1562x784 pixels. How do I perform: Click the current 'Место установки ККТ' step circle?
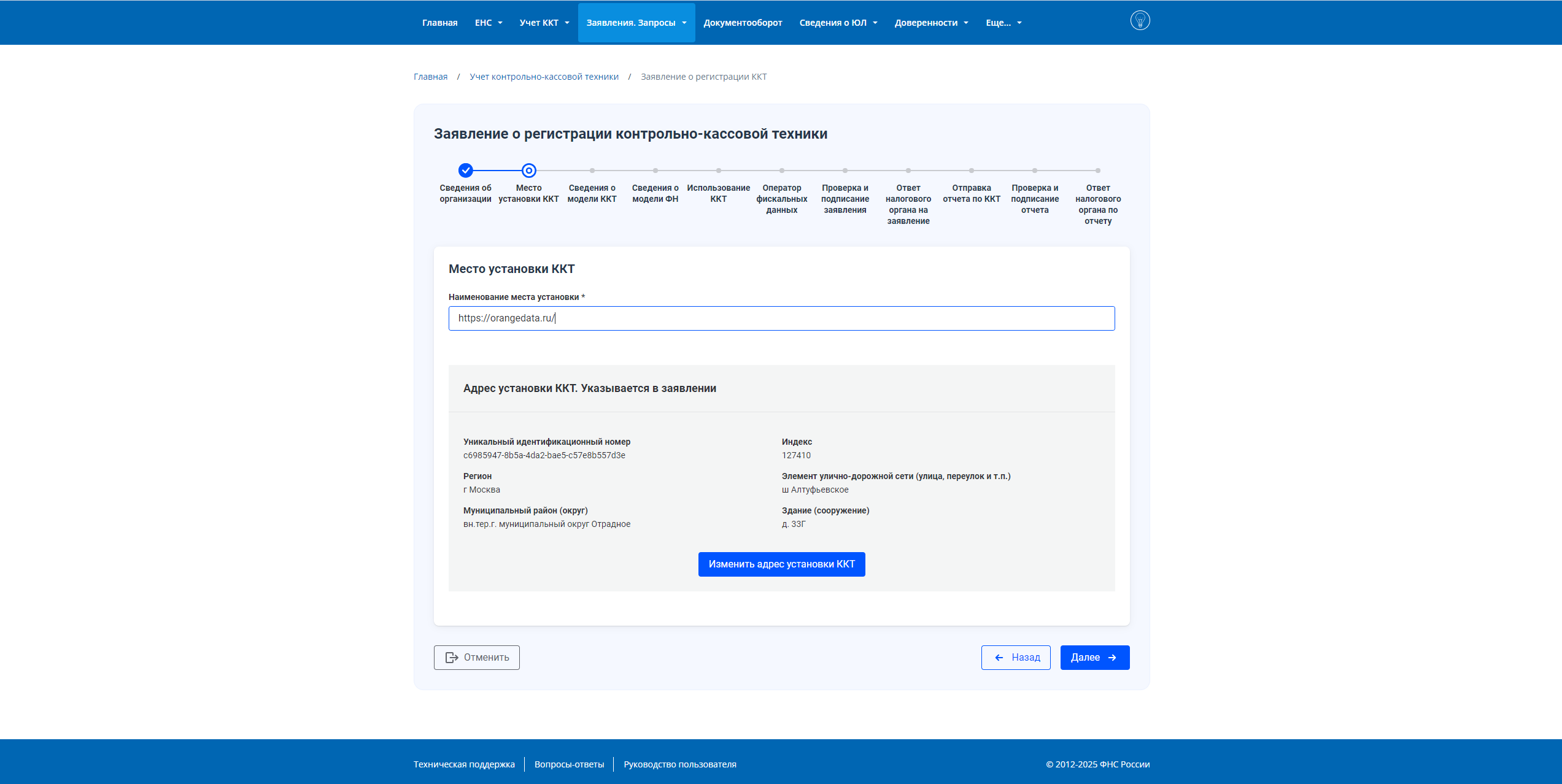(529, 170)
